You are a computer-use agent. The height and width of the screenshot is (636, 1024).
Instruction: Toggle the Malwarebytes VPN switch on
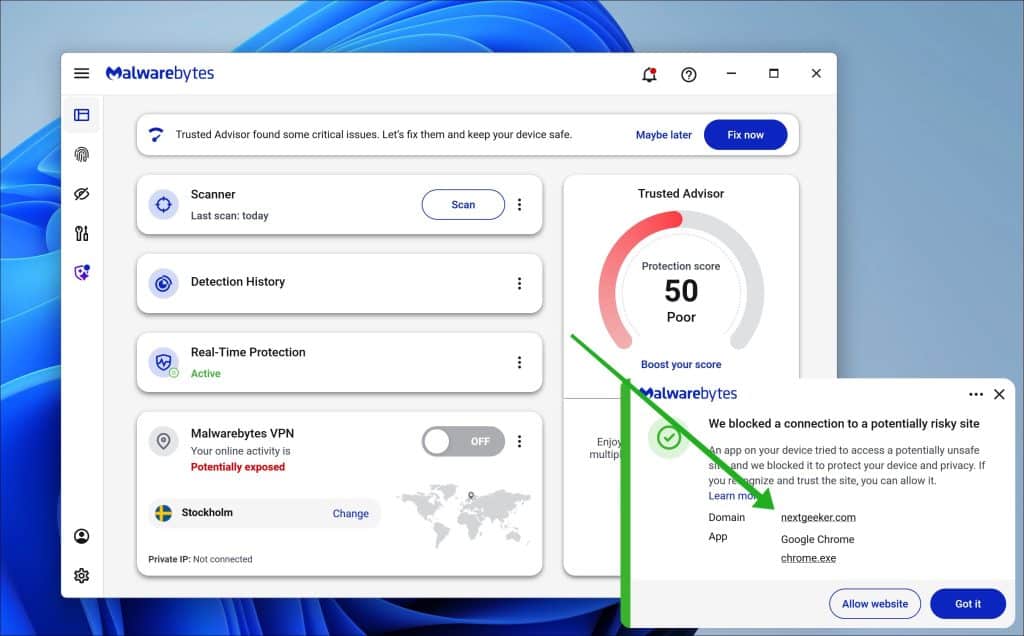pos(463,441)
